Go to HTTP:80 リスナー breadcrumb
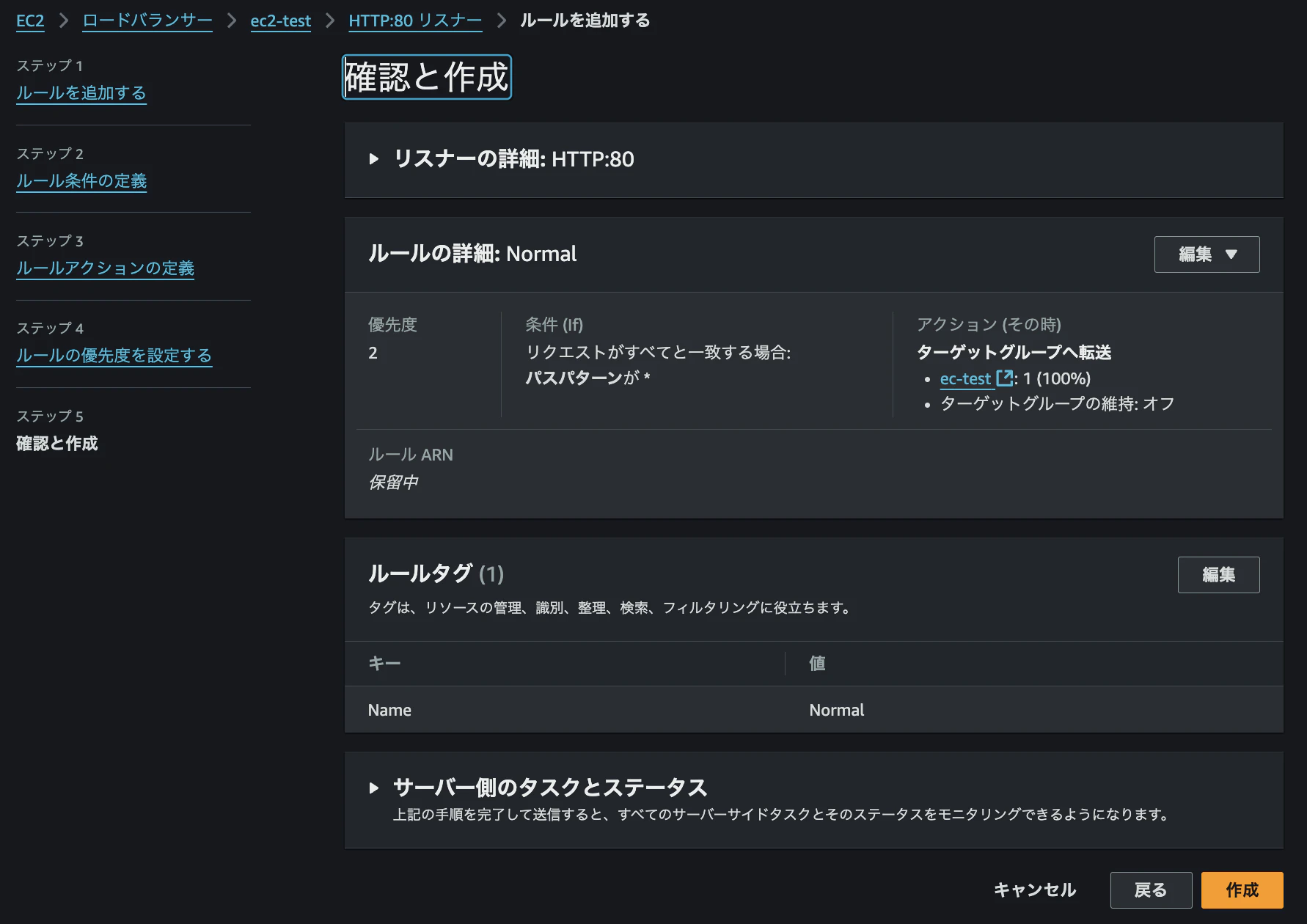This screenshot has width=1307, height=924. pos(415,21)
